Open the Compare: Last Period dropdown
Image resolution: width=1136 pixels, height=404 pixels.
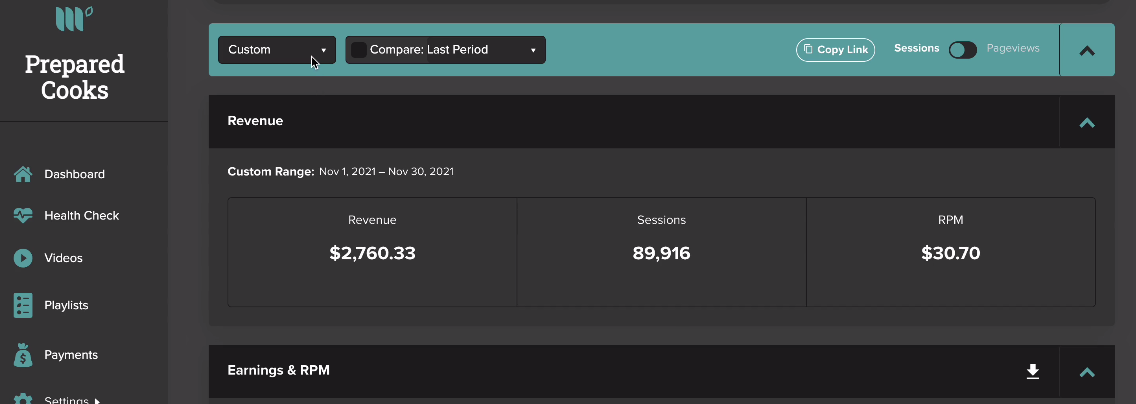tap(446, 50)
